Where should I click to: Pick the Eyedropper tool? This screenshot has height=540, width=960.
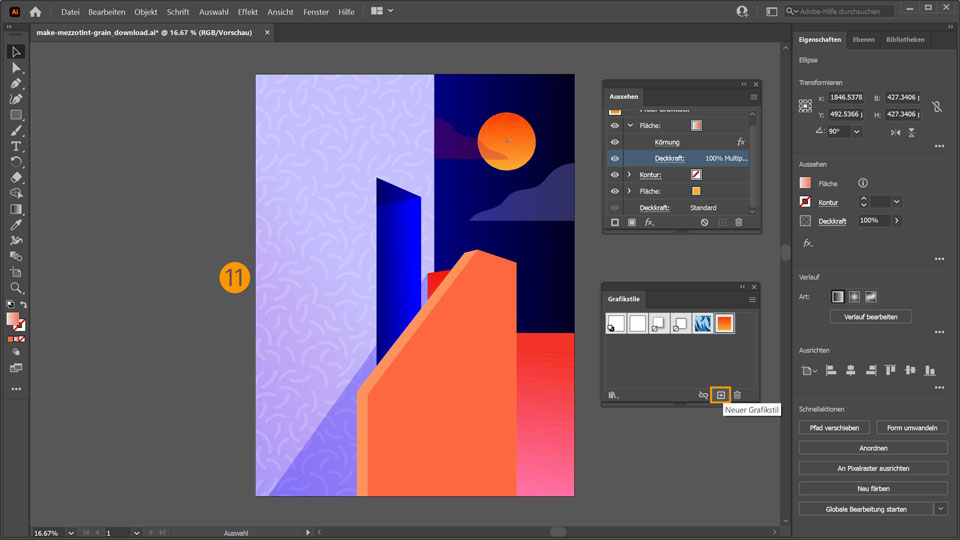coord(16,225)
